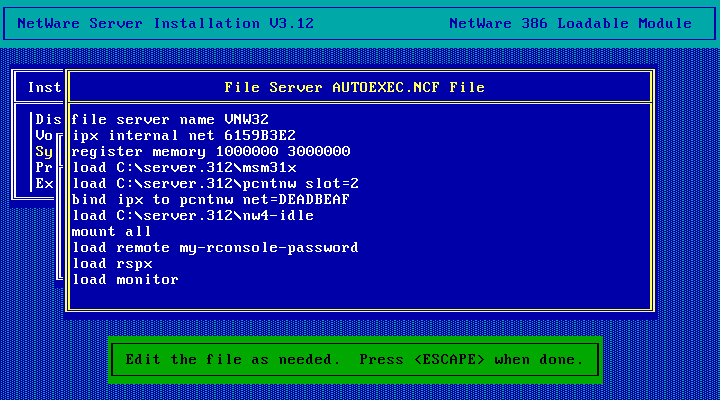
Task: Place cursor on 'register memory 1000000 3000000' line
Action: 211,152
